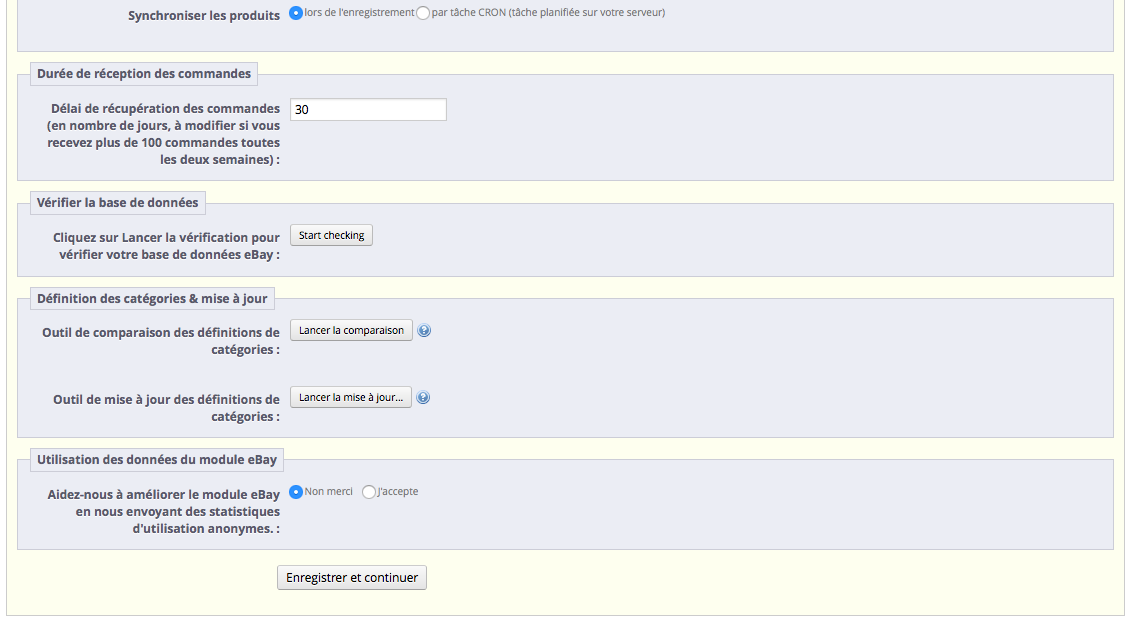Select "par tâche CRON" radio option
1133x622 pixels.
[x=423, y=13]
